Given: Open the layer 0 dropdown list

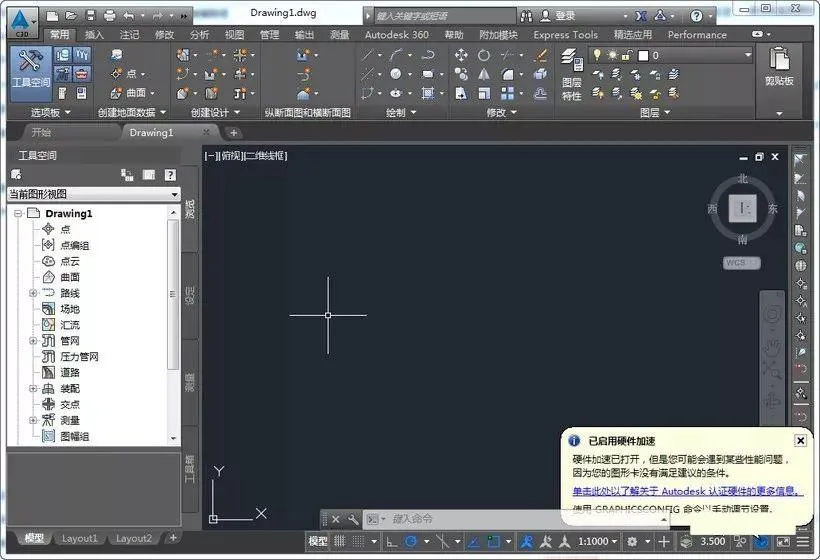Looking at the screenshot, I should pos(748,55).
